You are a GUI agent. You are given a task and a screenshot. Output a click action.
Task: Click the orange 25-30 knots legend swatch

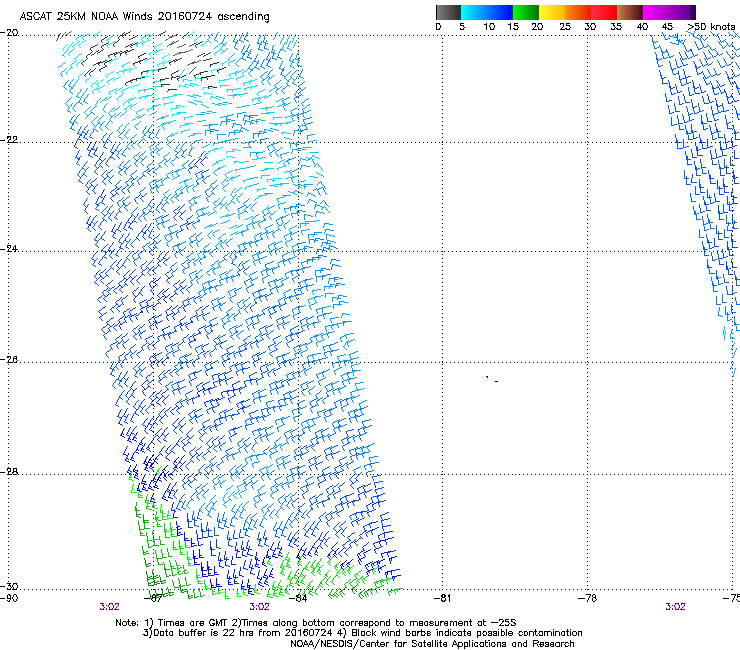[578, 12]
